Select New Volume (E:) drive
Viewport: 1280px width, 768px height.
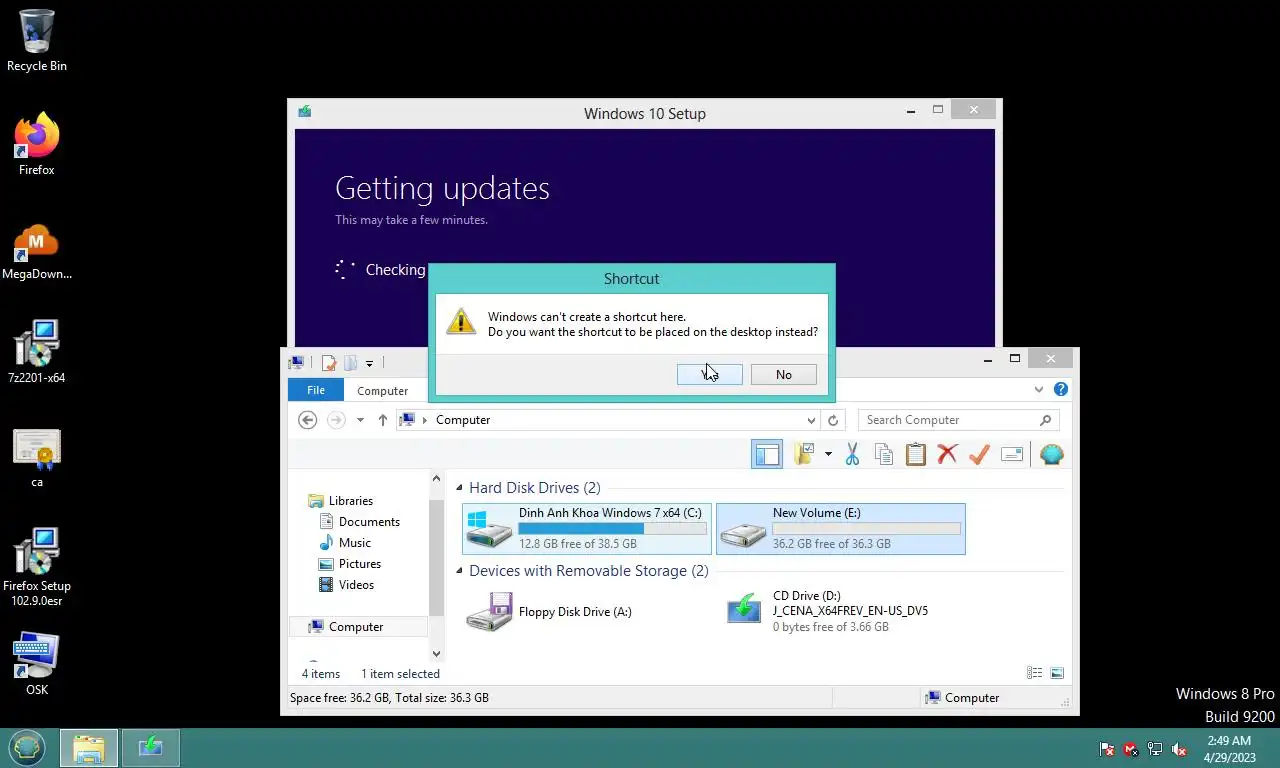(x=841, y=529)
